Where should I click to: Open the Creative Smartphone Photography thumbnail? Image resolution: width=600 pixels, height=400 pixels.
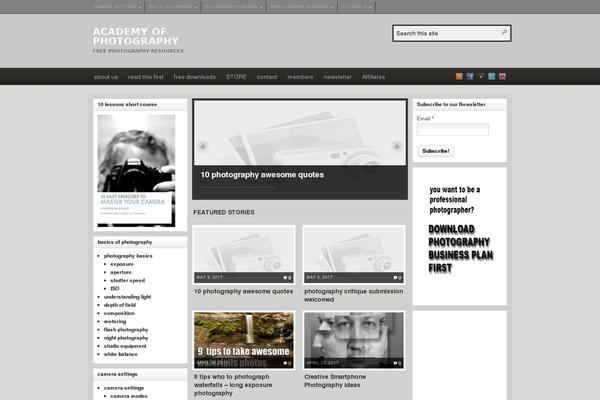354,340
